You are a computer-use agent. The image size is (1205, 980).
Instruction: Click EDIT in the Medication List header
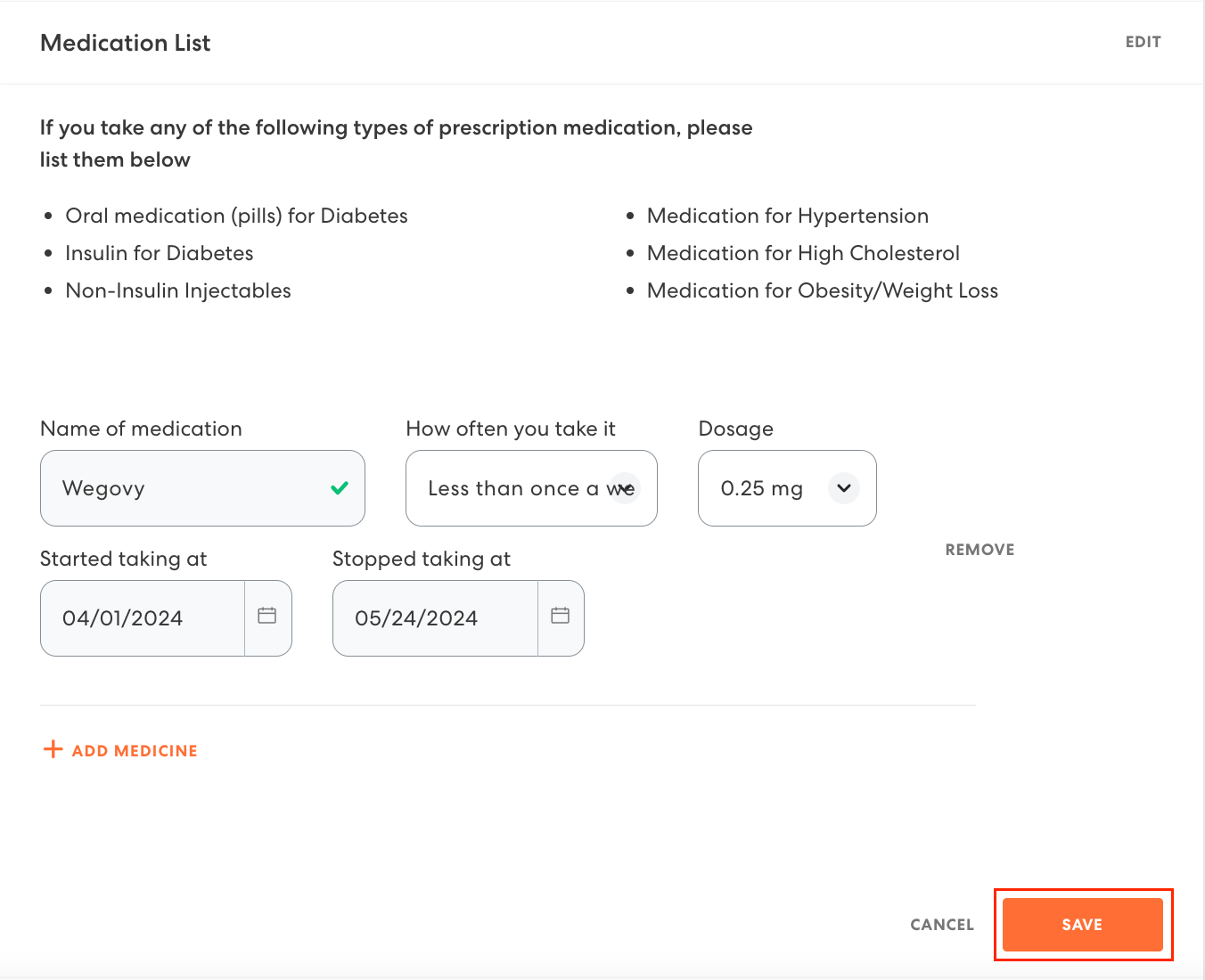coord(1143,42)
